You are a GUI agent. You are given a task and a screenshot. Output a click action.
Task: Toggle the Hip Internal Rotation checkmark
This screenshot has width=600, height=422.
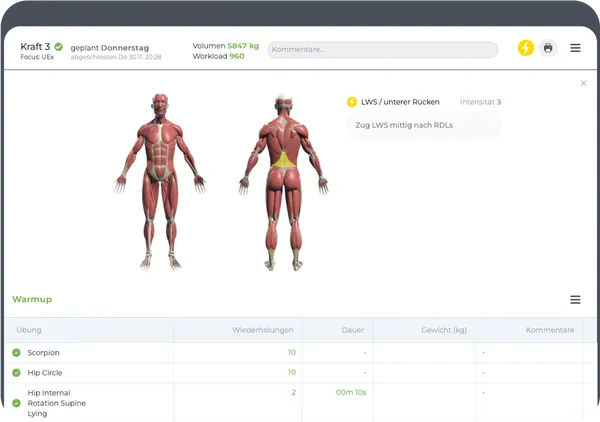click(x=16, y=403)
